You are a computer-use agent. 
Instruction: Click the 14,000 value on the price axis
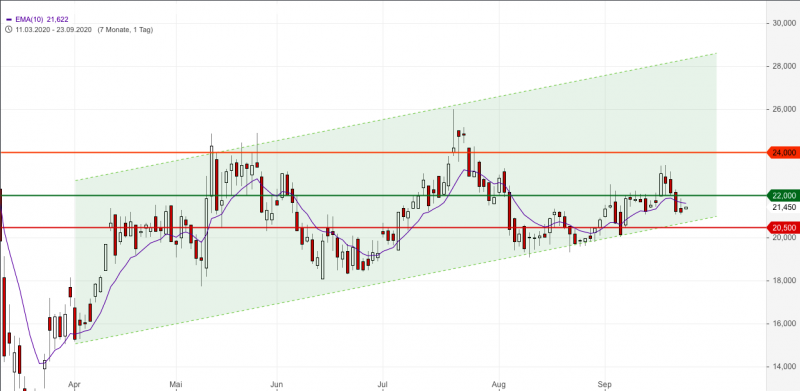coord(785,366)
